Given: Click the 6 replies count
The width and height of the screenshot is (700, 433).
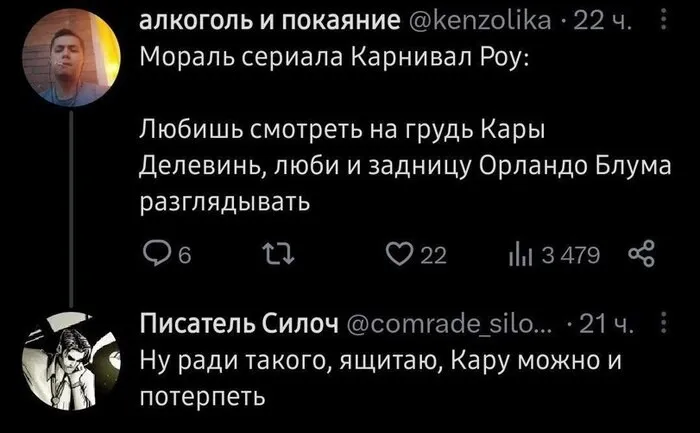Looking at the screenshot, I should (172, 258).
